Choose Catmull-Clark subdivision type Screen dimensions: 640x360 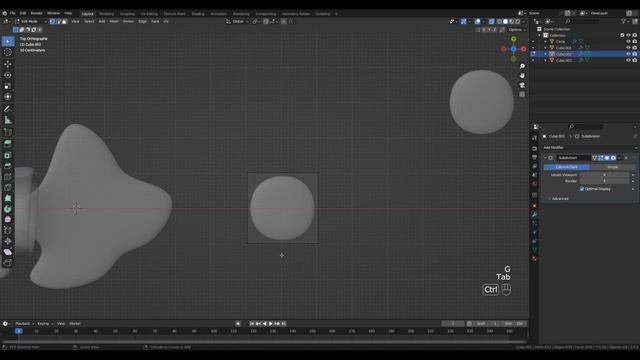pyautogui.click(x=567, y=167)
